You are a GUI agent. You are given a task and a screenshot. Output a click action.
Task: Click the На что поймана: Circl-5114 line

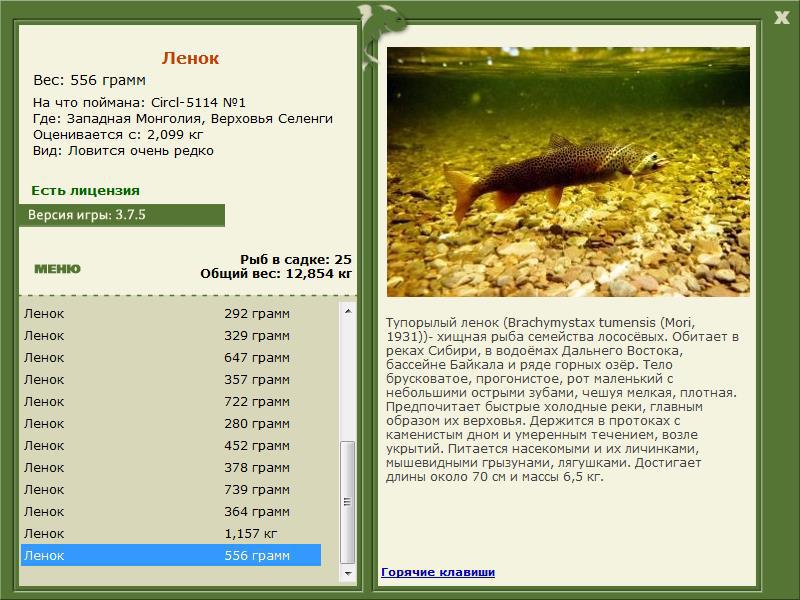139,103
